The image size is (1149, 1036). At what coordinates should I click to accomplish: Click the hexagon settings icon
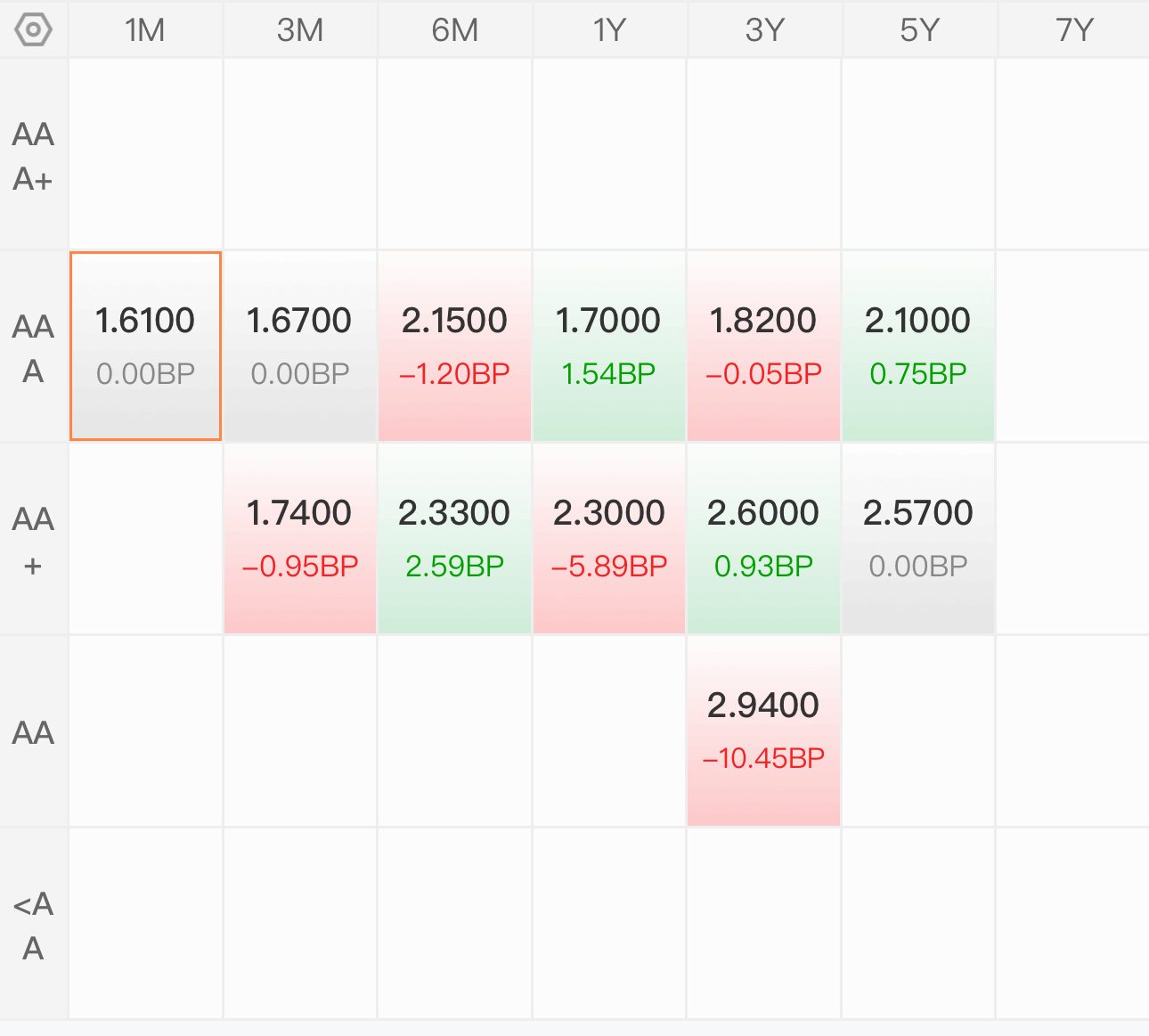coord(34,30)
